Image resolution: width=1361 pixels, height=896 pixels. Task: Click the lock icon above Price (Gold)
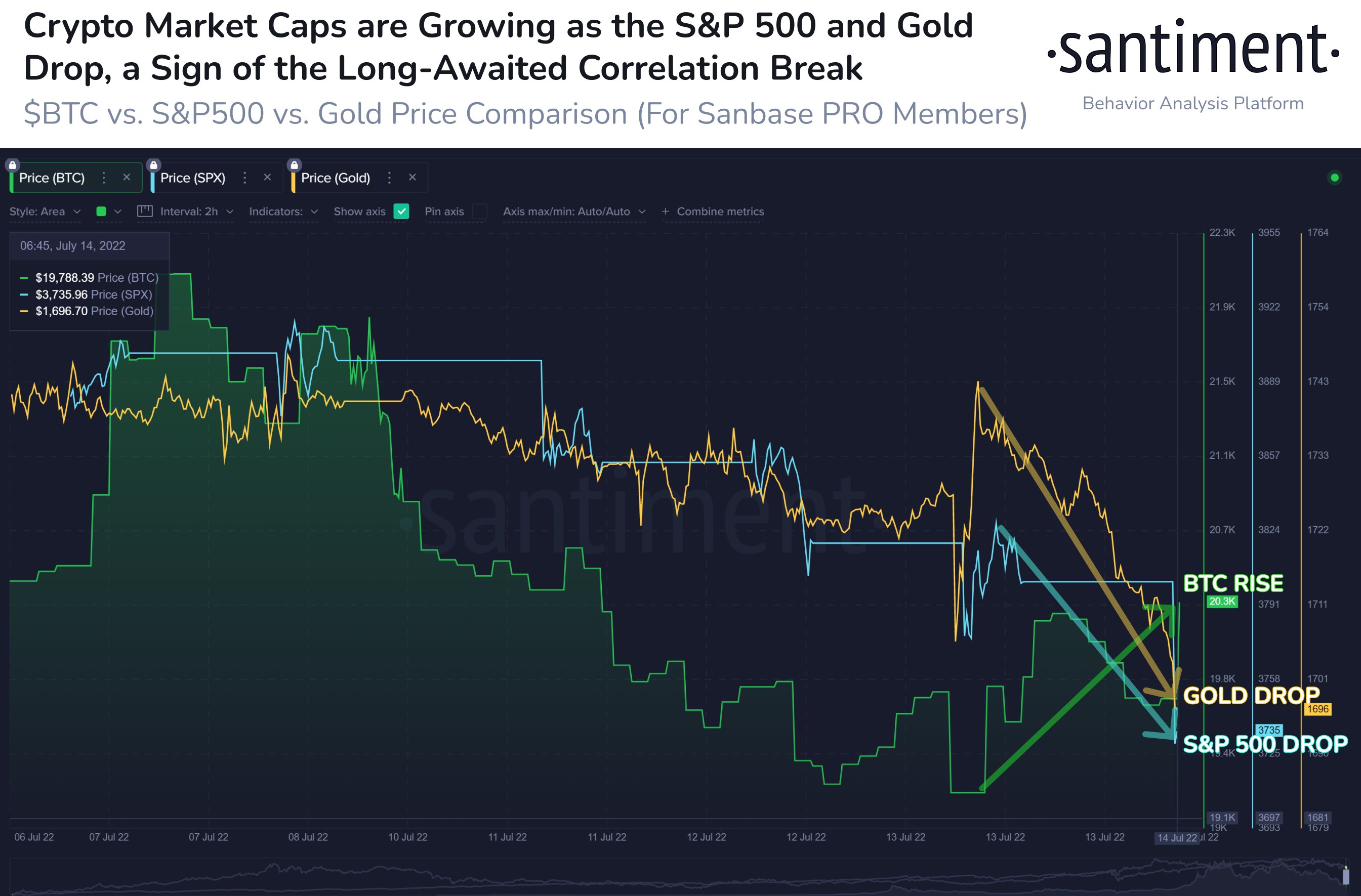coord(294,165)
